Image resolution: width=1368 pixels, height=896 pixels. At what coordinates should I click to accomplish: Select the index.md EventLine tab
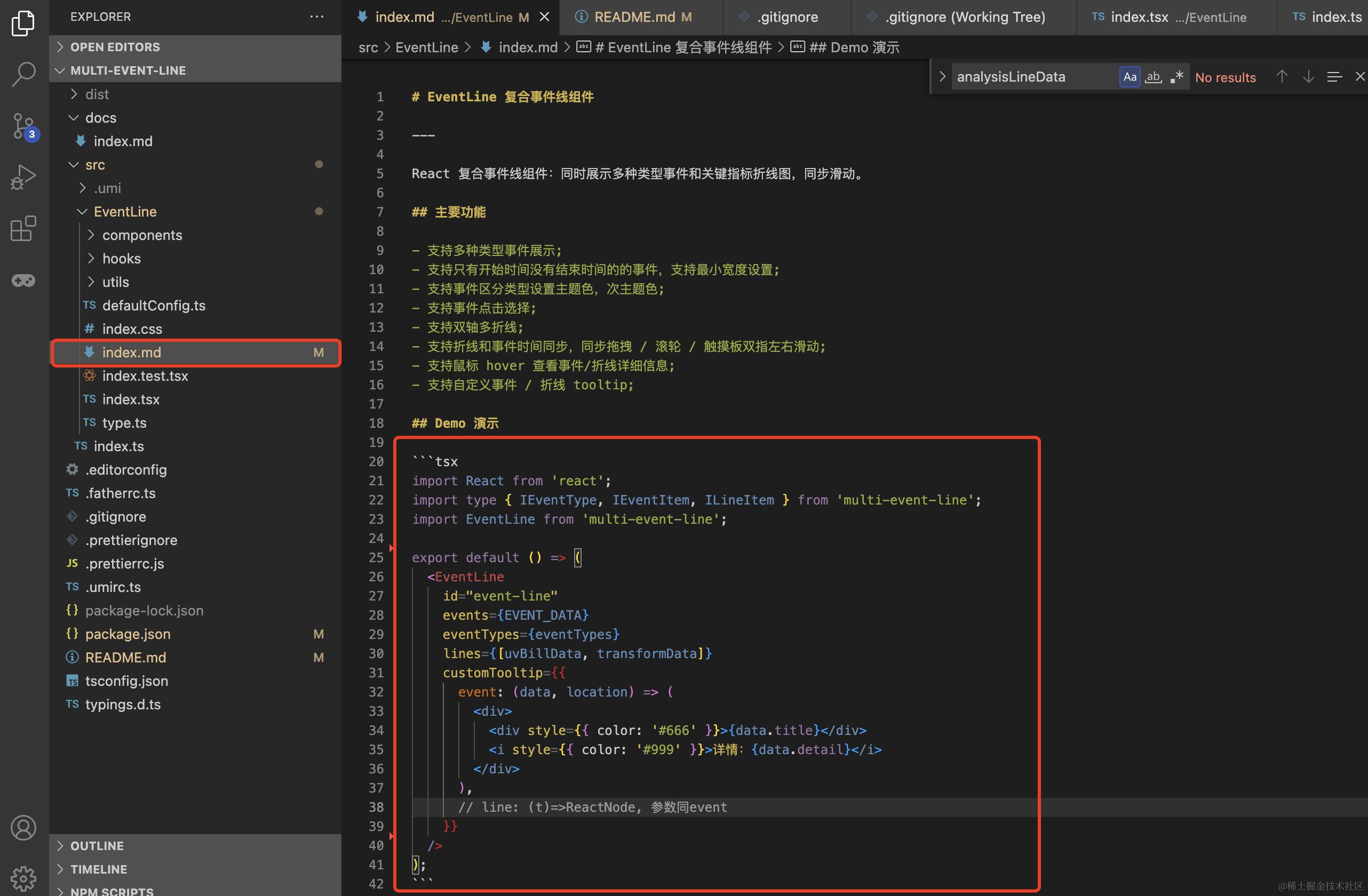[x=451, y=17]
